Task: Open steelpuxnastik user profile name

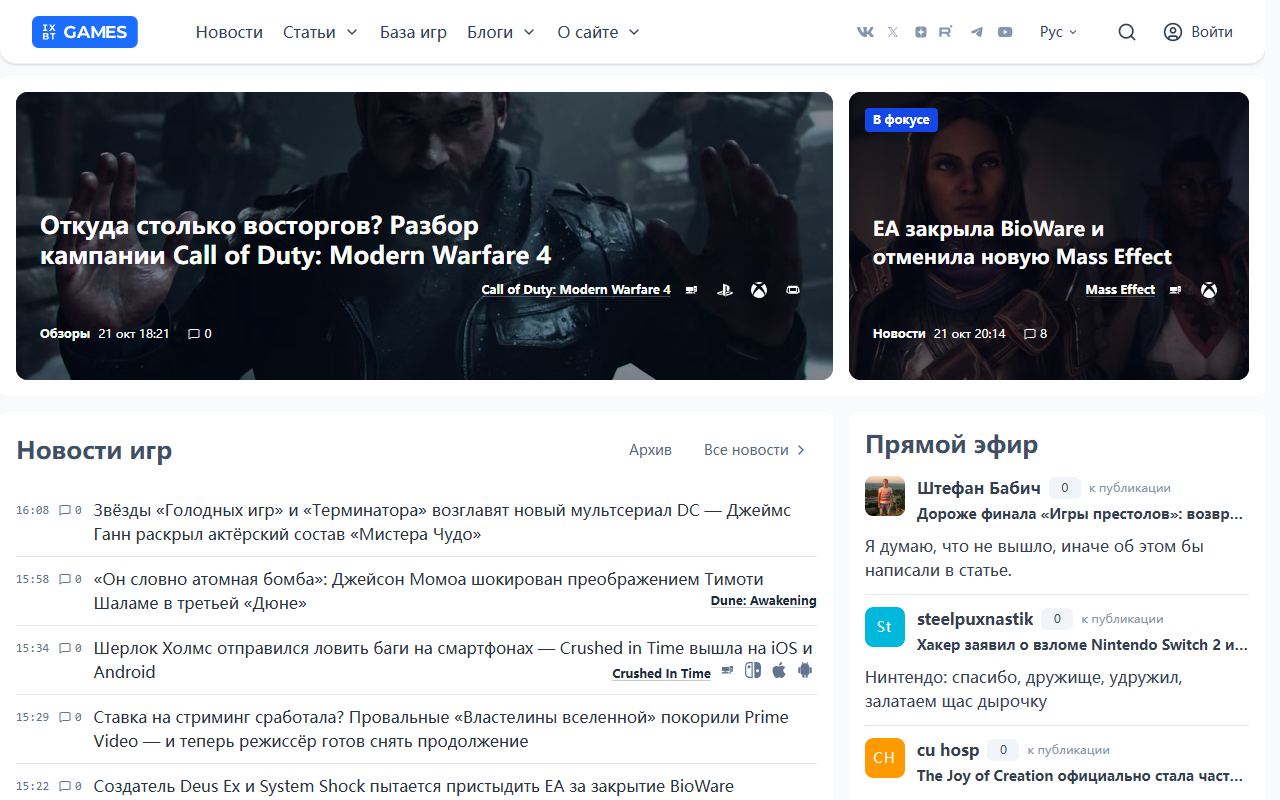Action: (x=975, y=619)
